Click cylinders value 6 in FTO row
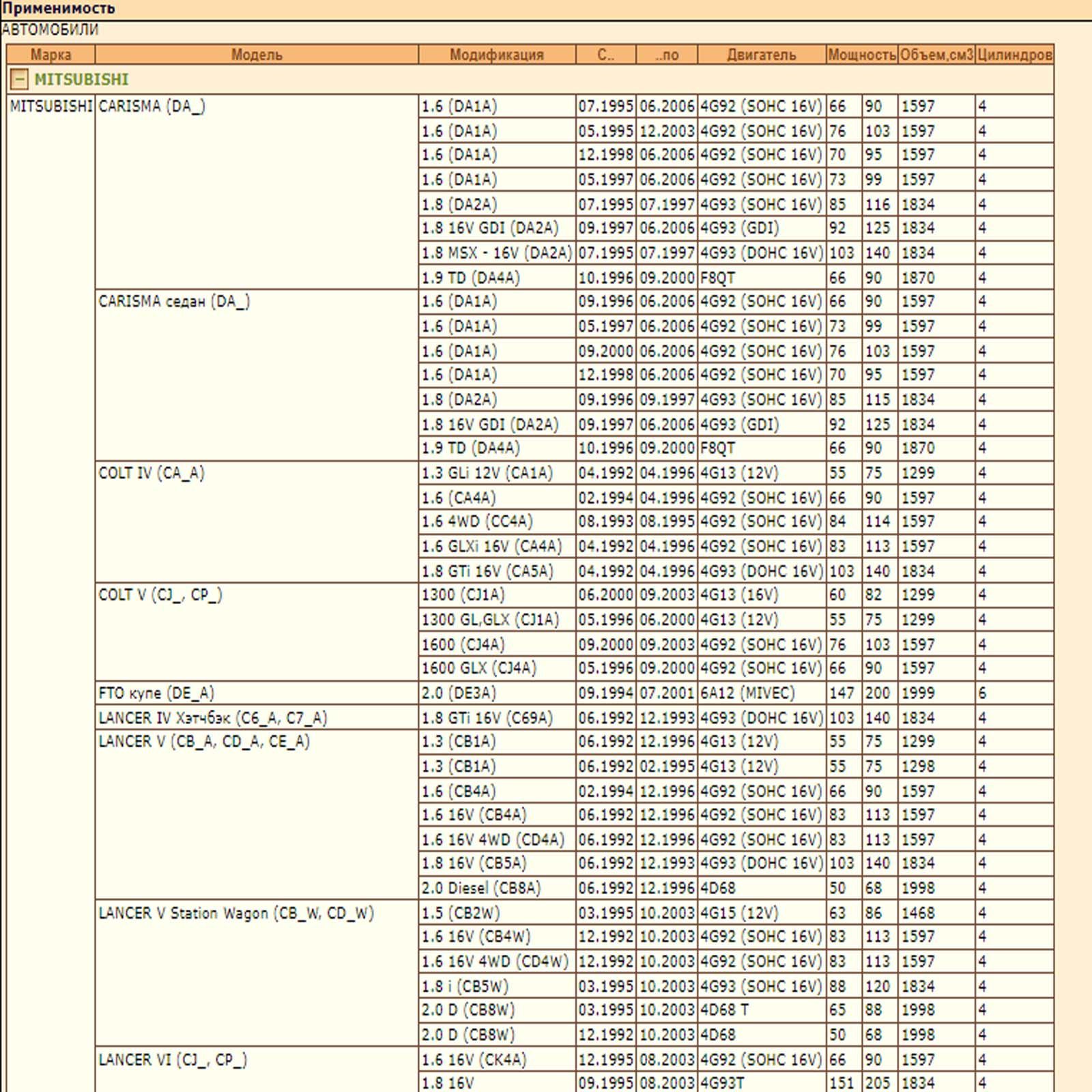Viewport: 1092px width, 1092px height. (1014, 693)
